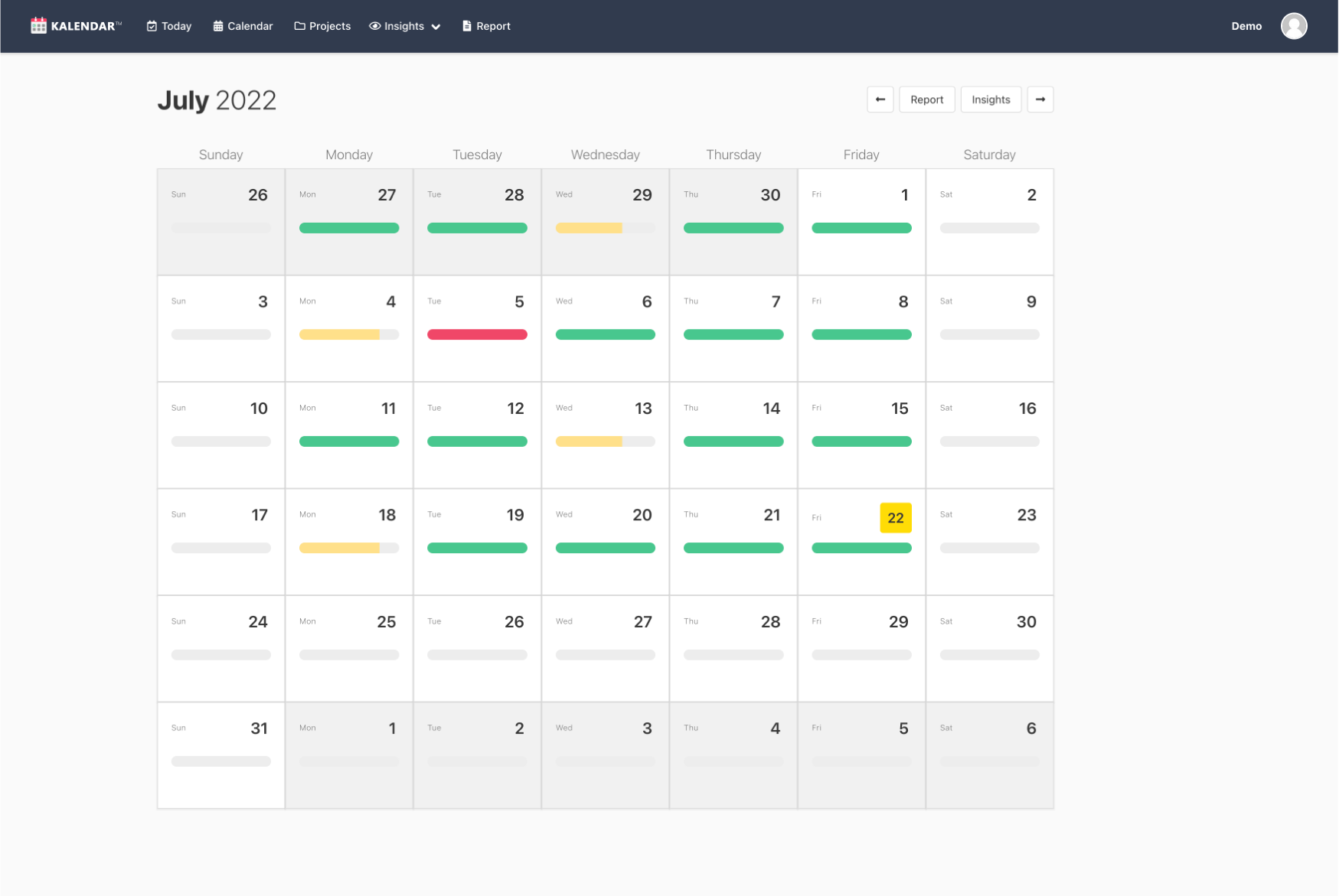Screen dimensions: 1339x896
Task: Open the user avatar profile icon
Action: 1293,26
